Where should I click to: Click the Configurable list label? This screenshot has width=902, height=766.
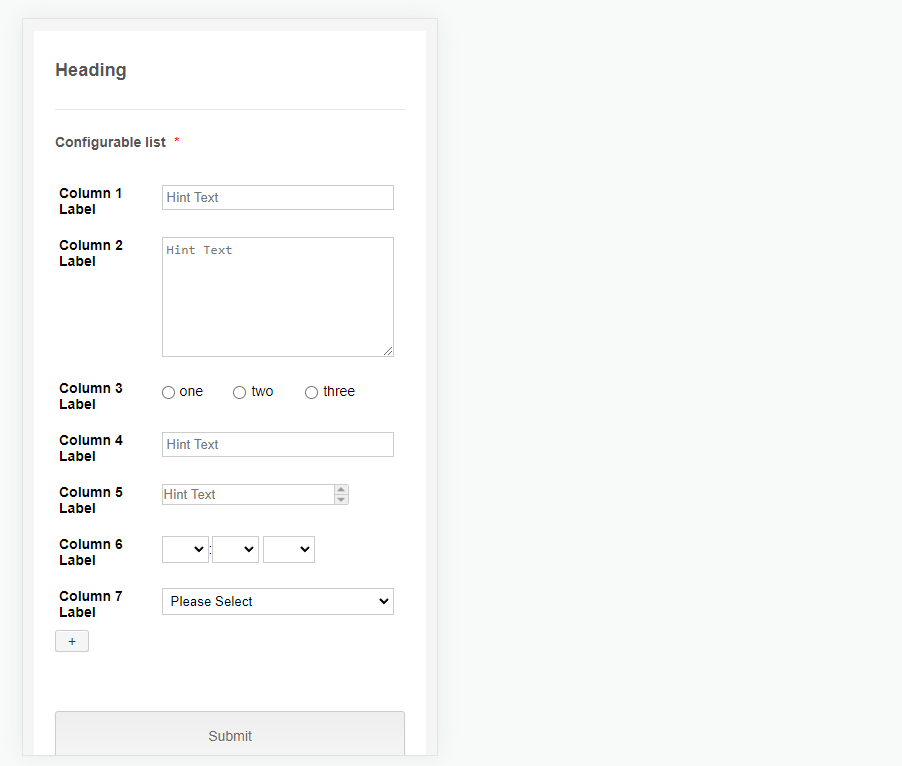click(x=110, y=142)
